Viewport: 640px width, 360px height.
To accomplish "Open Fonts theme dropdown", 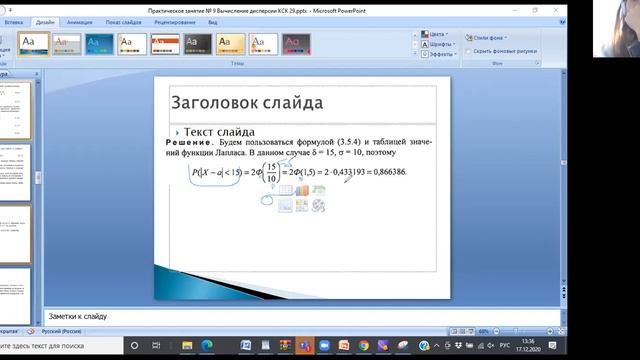I will pyautogui.click(x=439, y=44).
